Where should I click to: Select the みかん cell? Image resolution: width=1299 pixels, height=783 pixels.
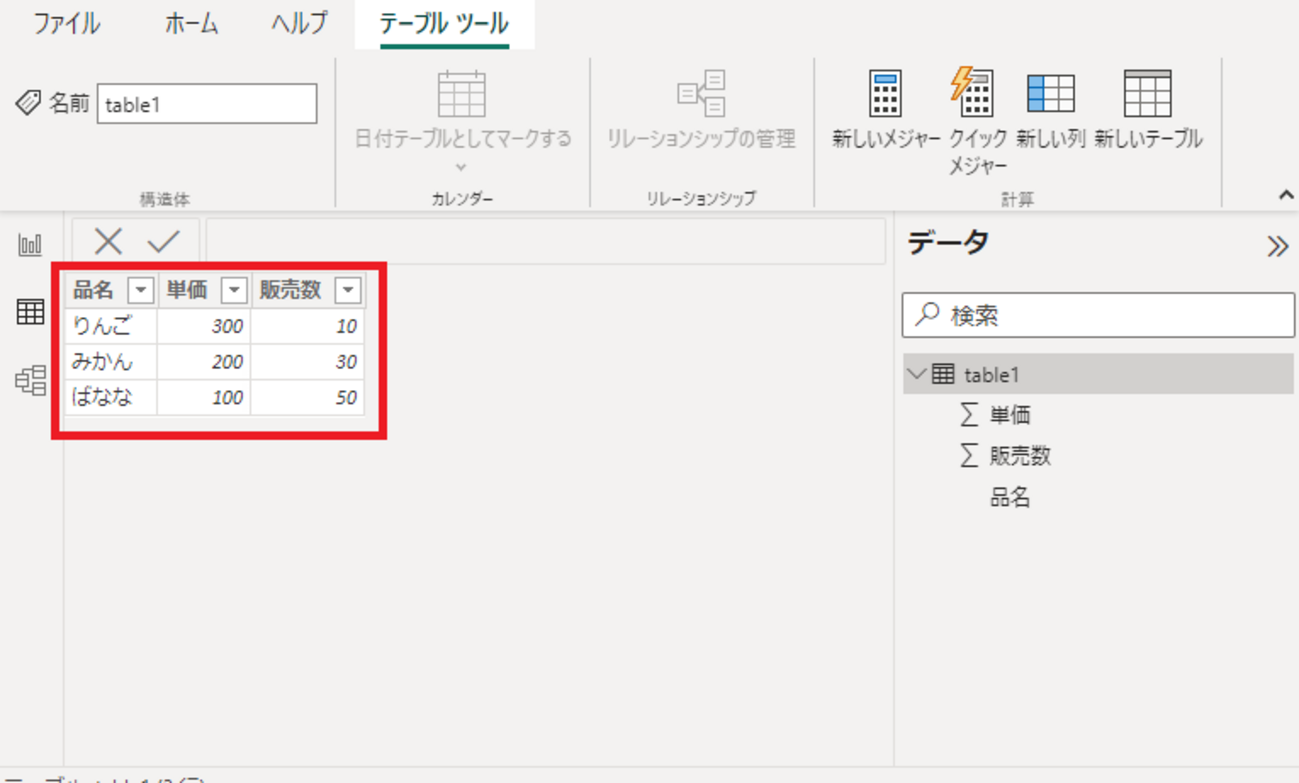[x=111, y=362]
